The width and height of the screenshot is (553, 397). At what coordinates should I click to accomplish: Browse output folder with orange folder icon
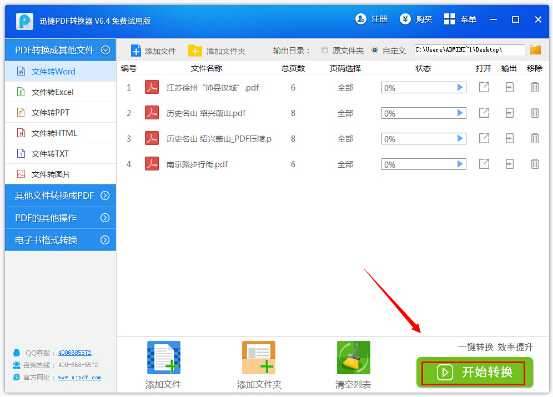click(x=535, y=50)
